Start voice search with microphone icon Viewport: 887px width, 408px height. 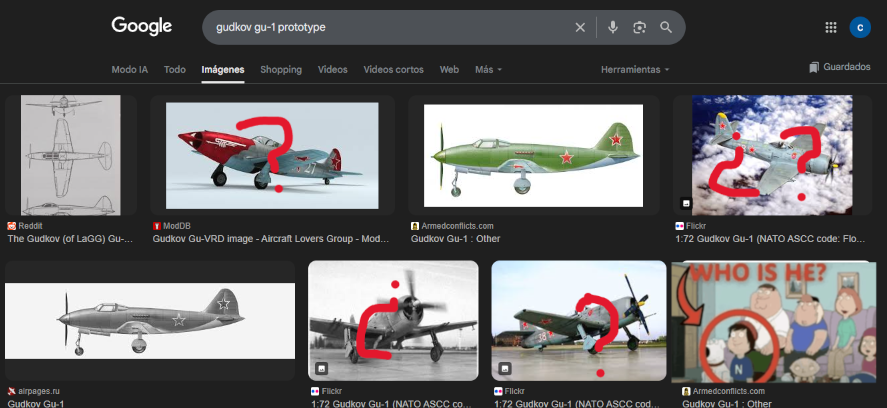[x=613, y=27]
